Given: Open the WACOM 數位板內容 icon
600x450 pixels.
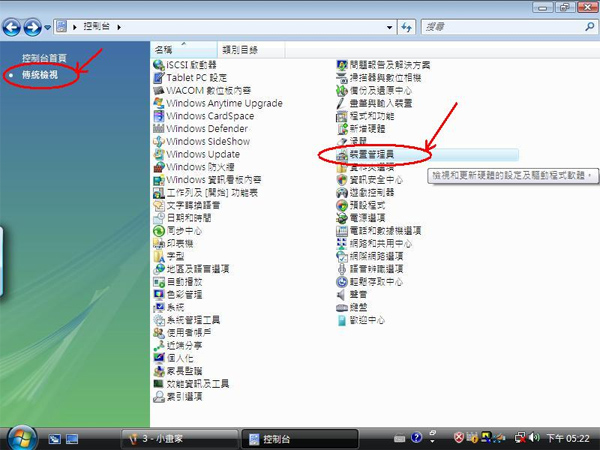Looking at the screenshot, I should coord(159,91).
